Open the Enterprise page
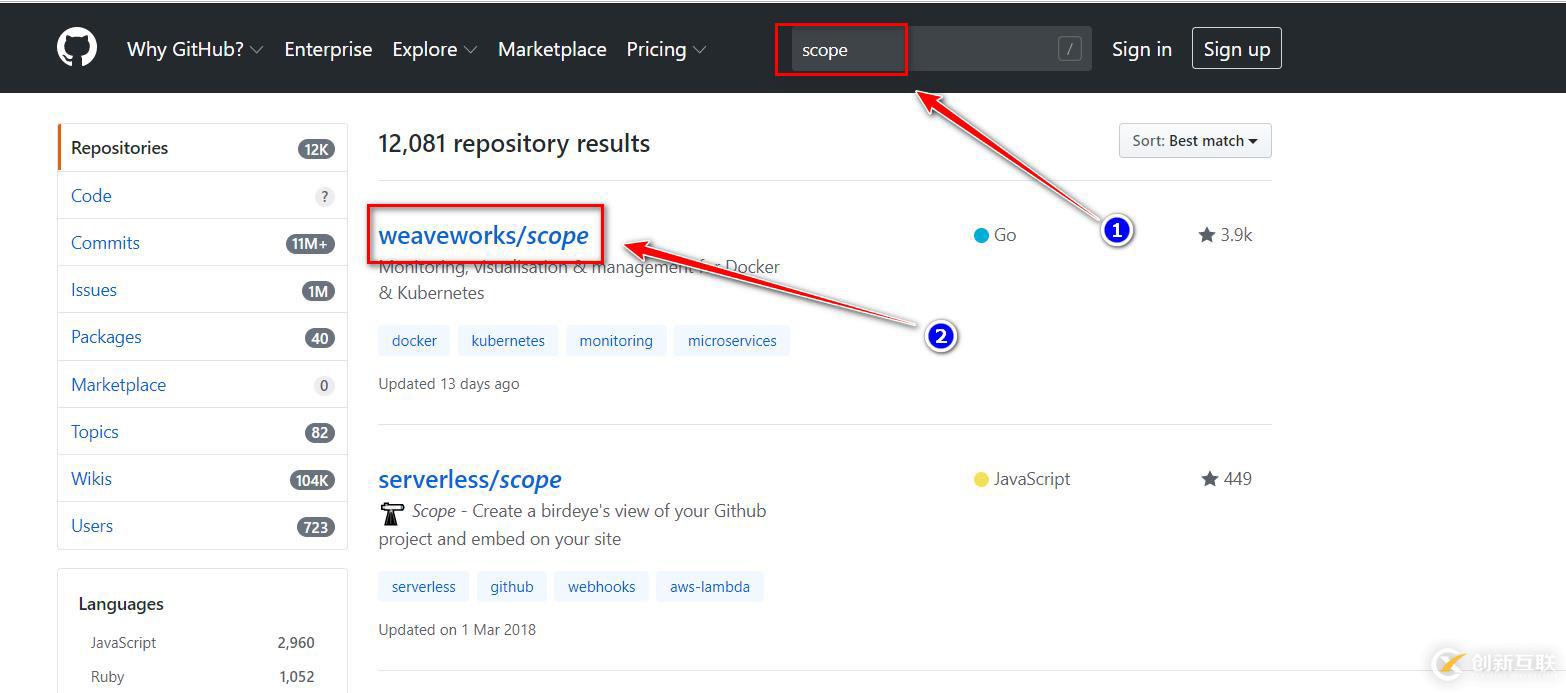Viewport: 1566px width, 693px height. (x=328, y=49)
